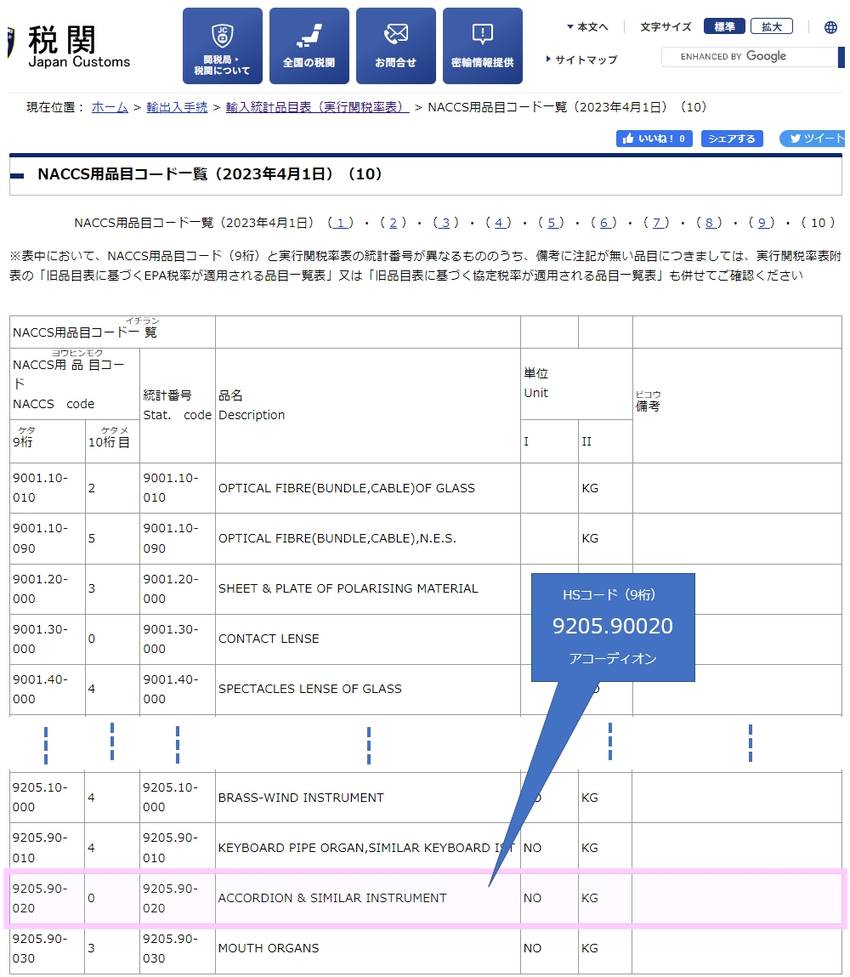Image resolution: width=850 pixels, height=977 pixels.
Task: Go to NACCS list page (8)
Action: (709, 222)
